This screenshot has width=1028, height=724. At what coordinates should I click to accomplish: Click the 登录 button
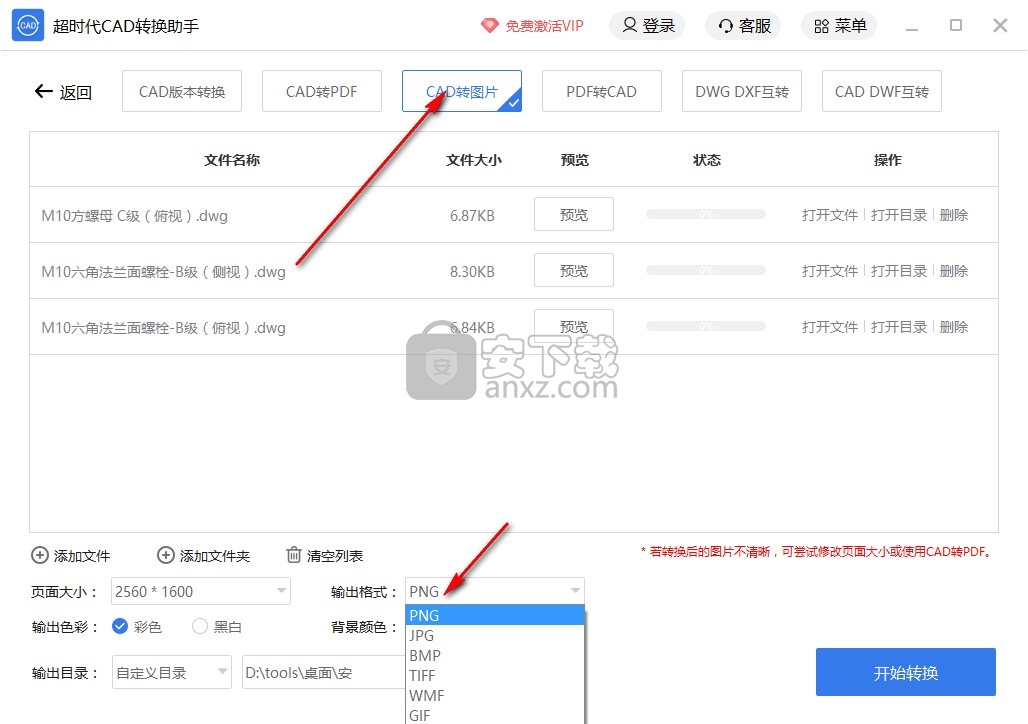pos(647,26)
